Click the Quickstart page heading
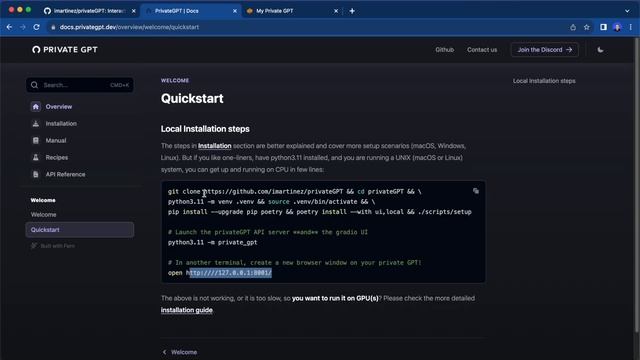Image resolution: width=640 pixels, height=360 pixels. coord(192,98)
